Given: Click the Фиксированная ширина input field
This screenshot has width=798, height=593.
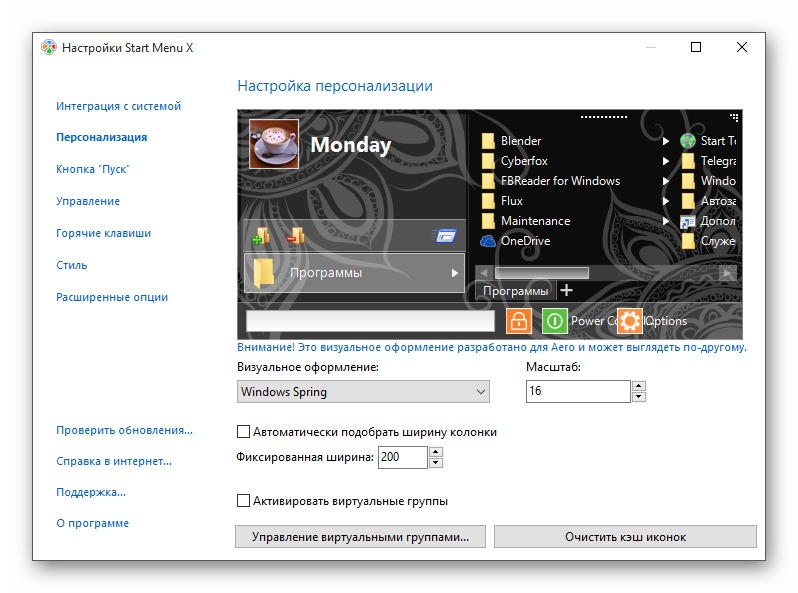Looking at the screenshot, I should tap(403, 457).
